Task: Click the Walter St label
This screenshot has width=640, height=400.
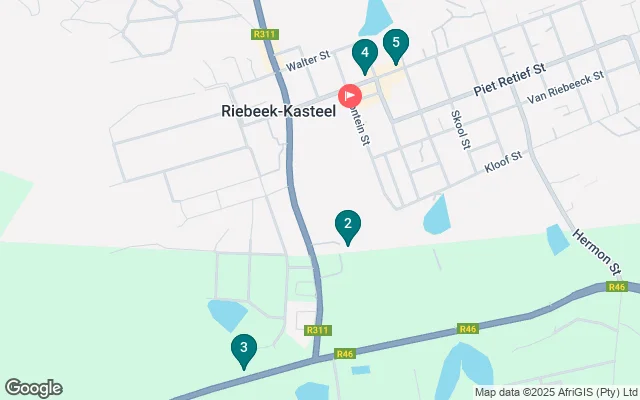Action: click(308, 60)
